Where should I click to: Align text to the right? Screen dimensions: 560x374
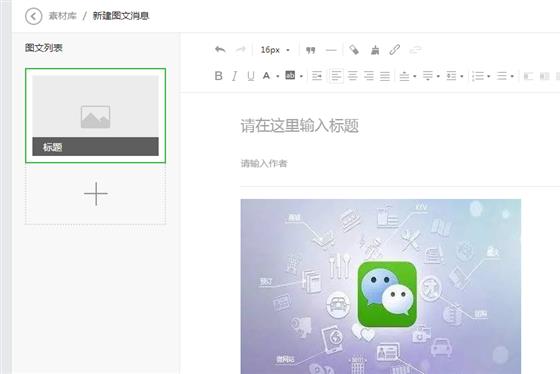(x=369, y=76)
